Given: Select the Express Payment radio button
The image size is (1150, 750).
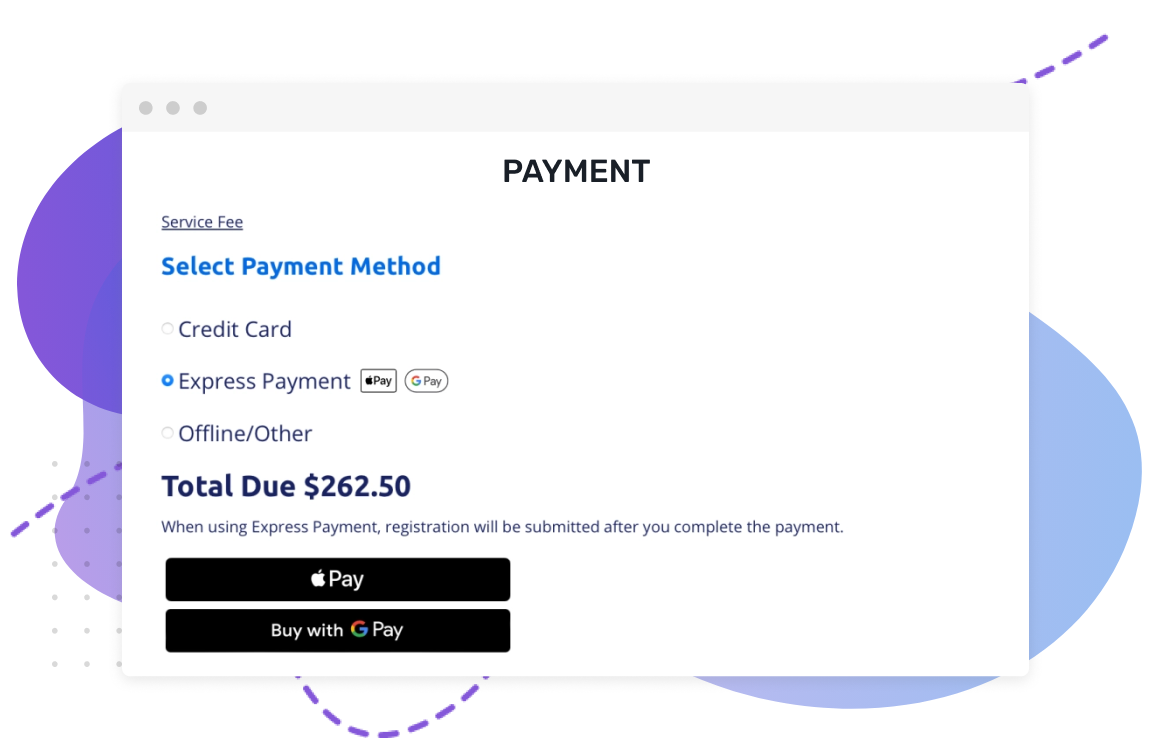Looking at the screenshot, I should (x=167, y=380).
